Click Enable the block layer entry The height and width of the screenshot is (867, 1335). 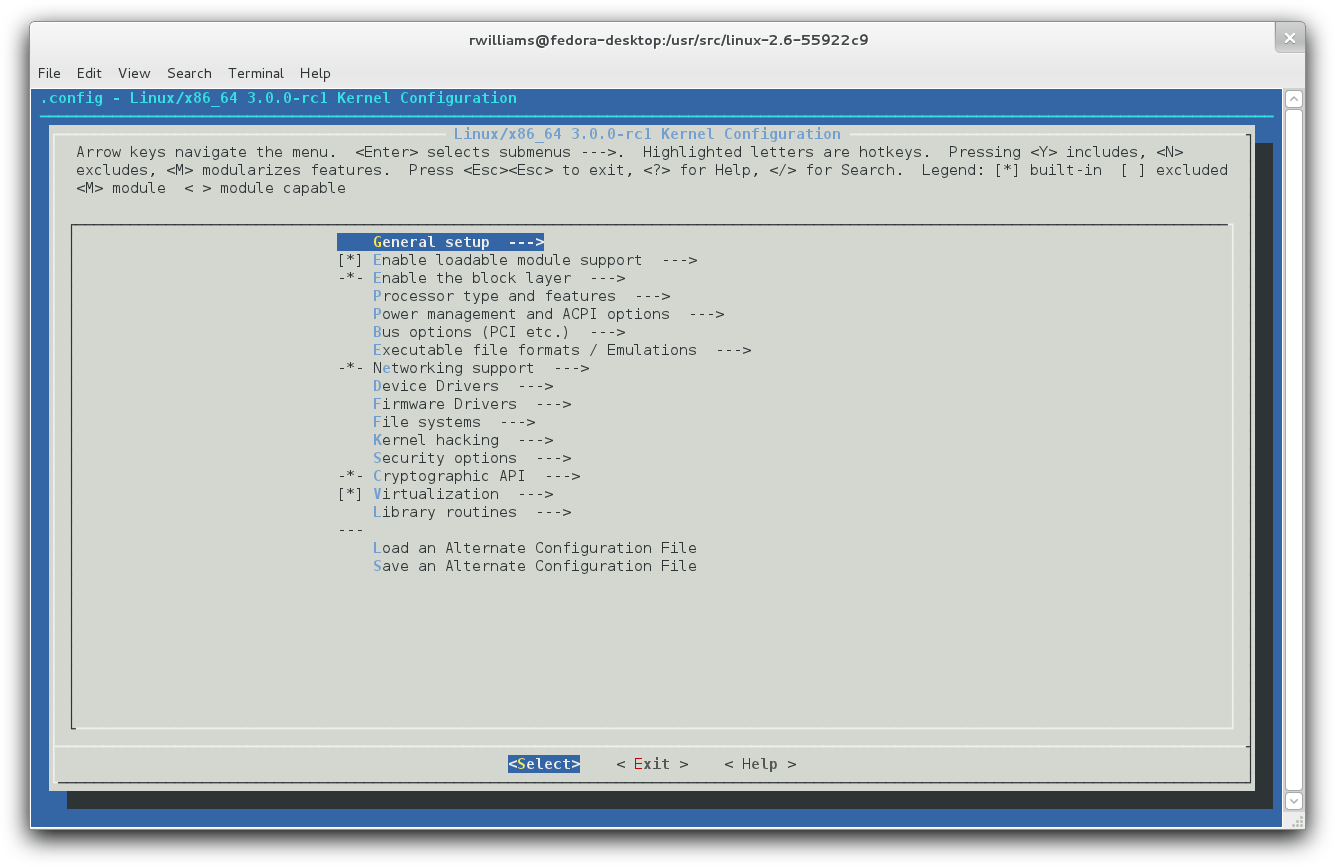coord(499,278)
